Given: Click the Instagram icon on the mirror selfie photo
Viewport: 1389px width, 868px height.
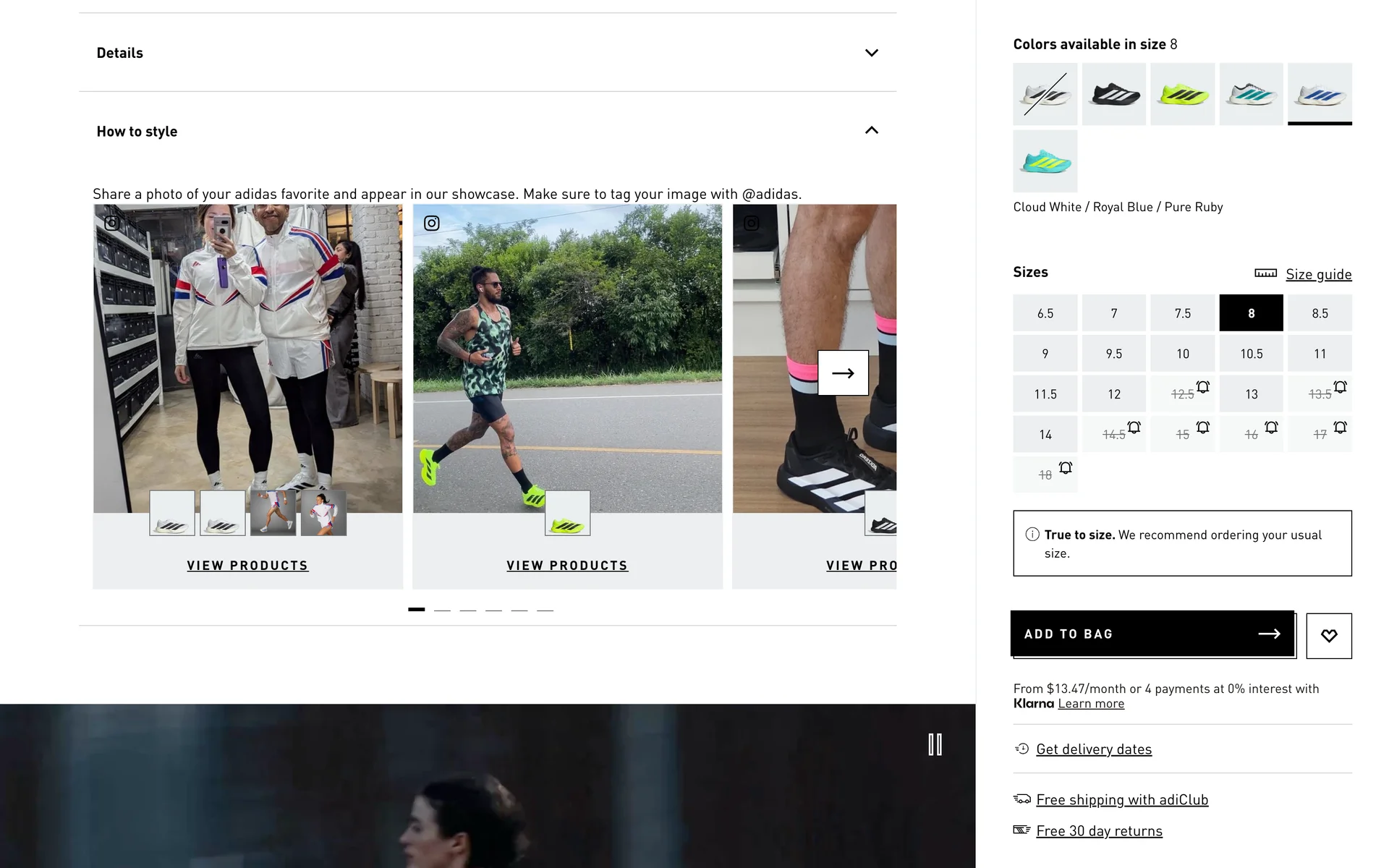Looking at the screenshot, I should coord(112,223).
